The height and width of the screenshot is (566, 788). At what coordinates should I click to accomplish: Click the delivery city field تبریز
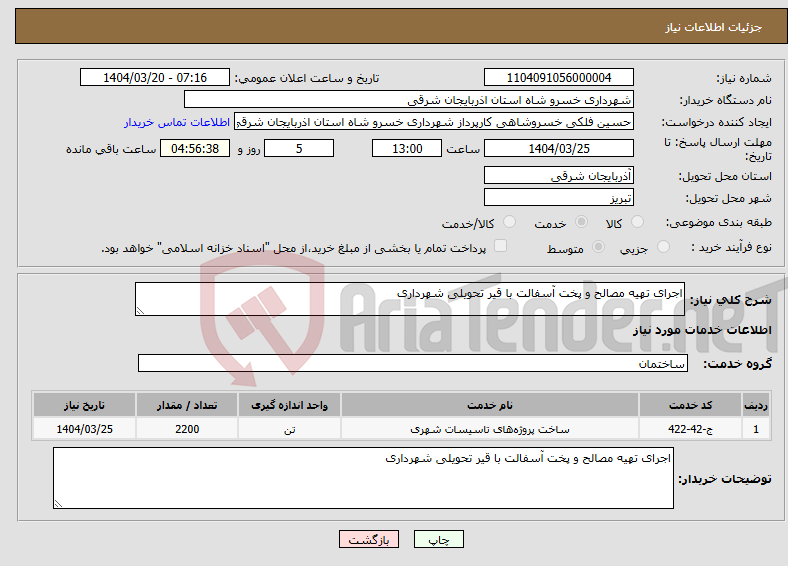(x=558, y=197)
